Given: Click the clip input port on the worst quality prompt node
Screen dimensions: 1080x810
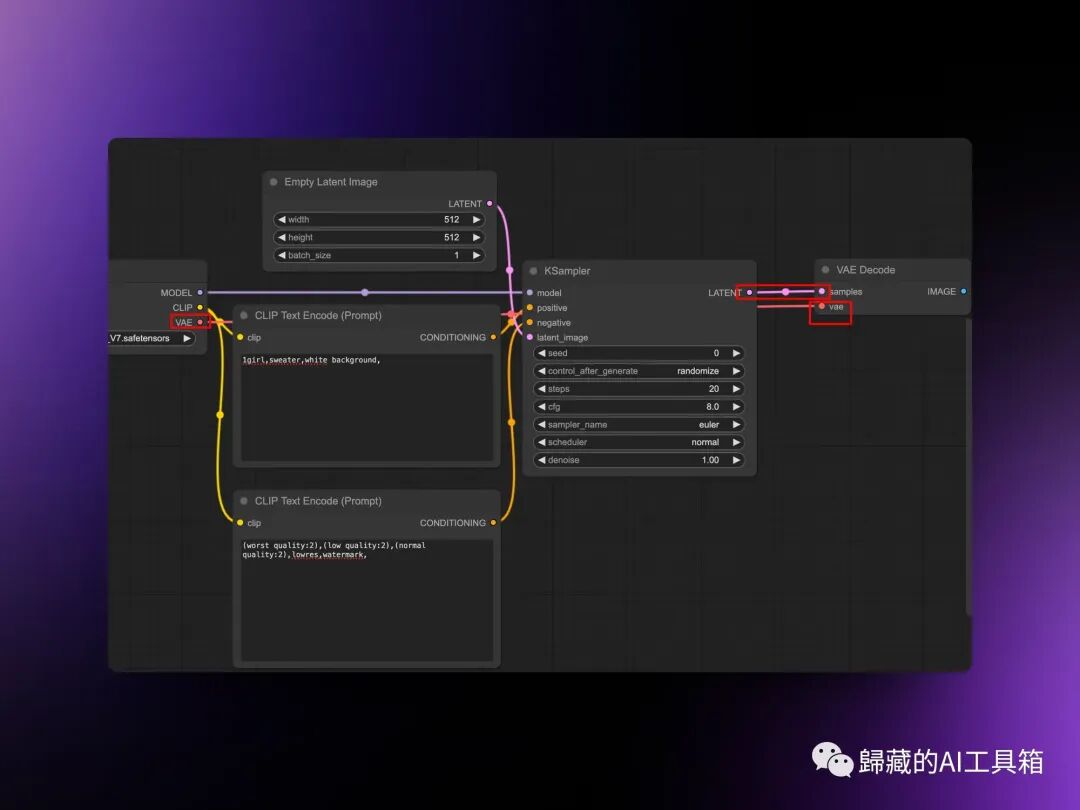Looking at the screenshot, I should (240, 523).
